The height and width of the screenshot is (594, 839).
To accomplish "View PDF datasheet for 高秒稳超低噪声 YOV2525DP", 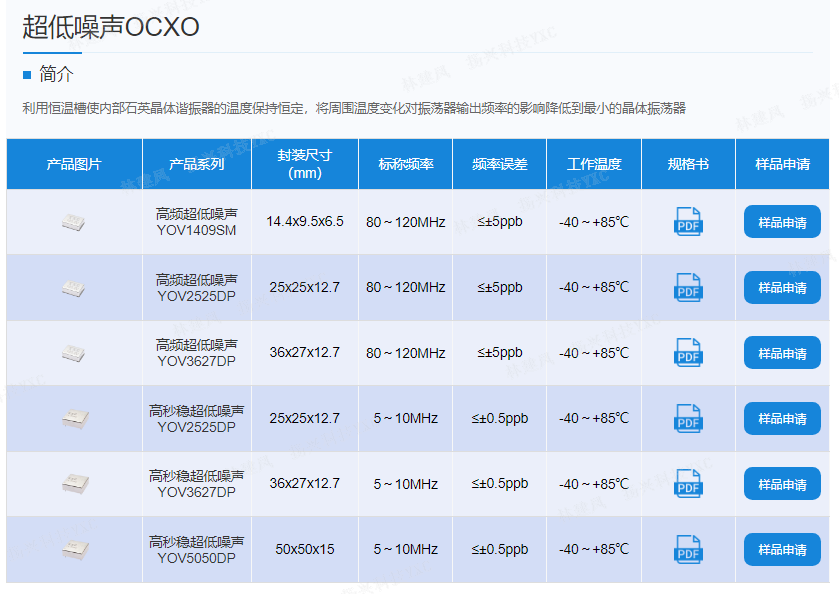I will pyautogui.click(x=688, y=418).
